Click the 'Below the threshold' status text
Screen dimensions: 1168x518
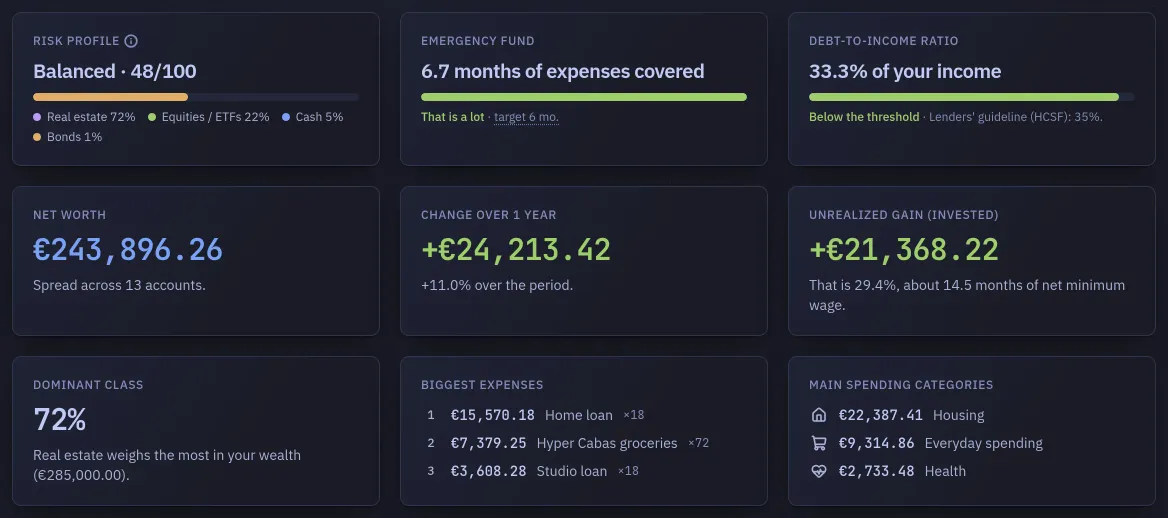point(864,117)
